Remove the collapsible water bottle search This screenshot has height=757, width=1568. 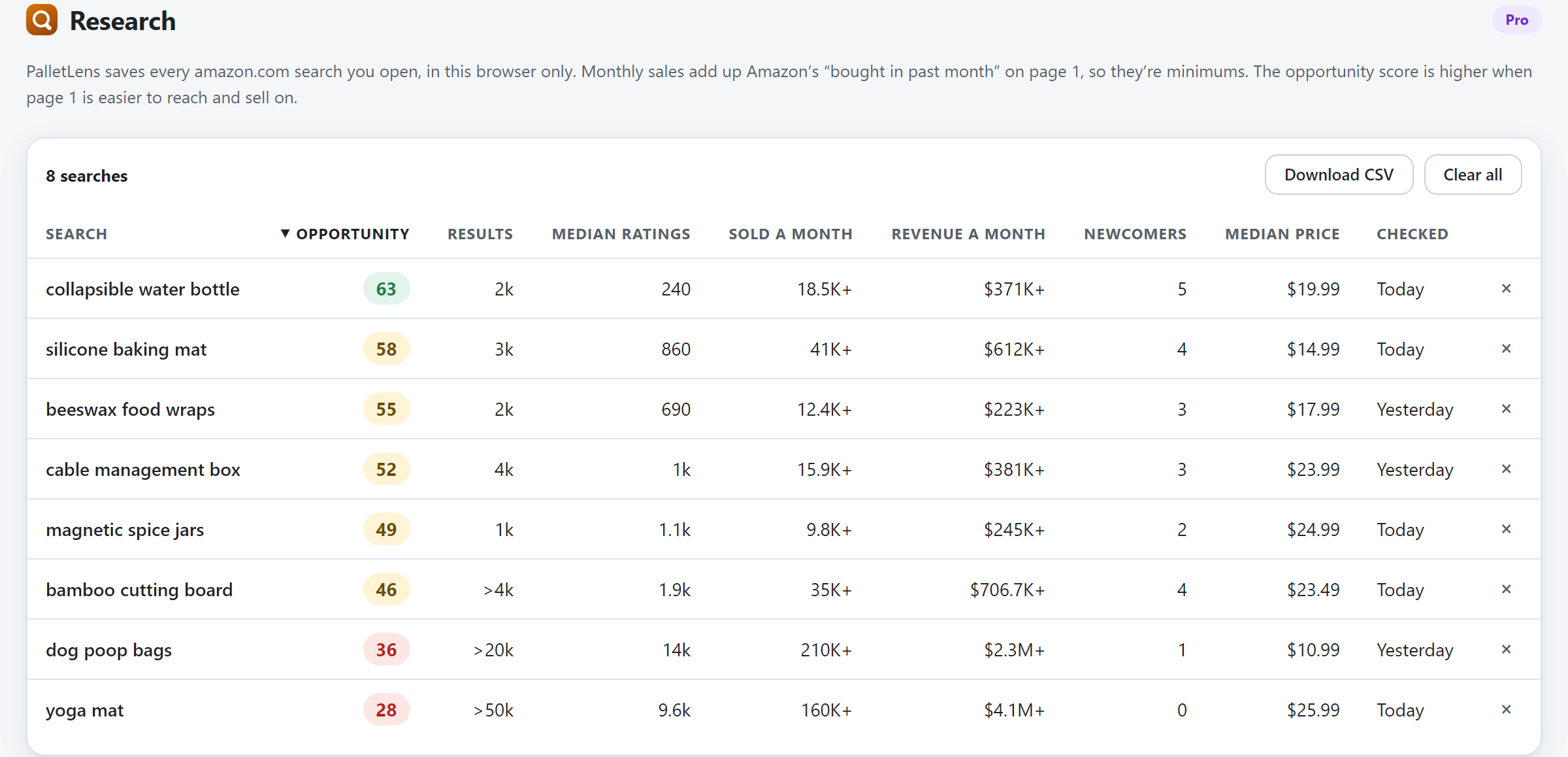click(x=1506, y=288)
